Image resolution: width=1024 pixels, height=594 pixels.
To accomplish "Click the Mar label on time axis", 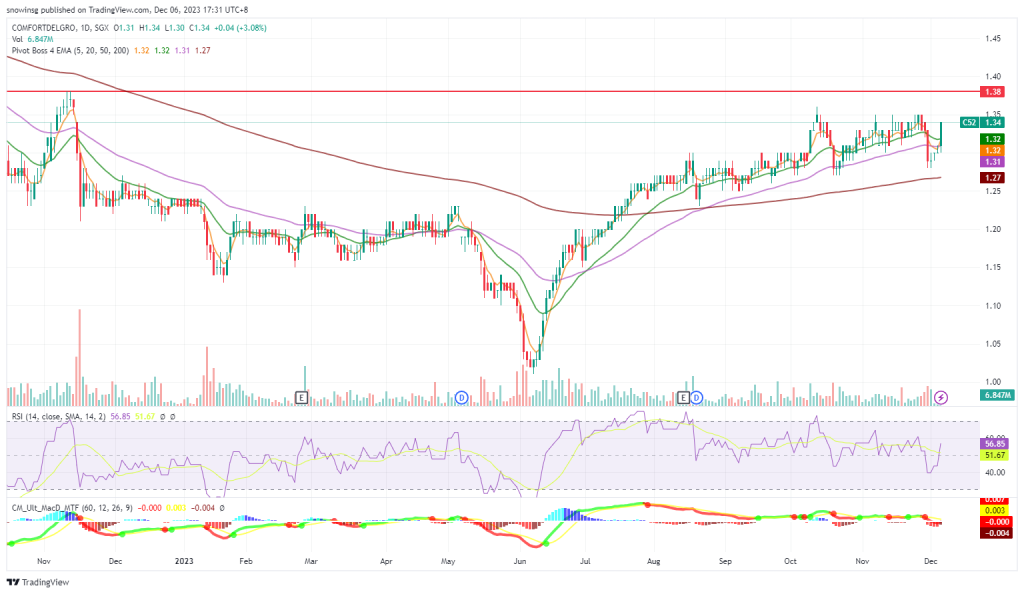I will coord(311,561).
